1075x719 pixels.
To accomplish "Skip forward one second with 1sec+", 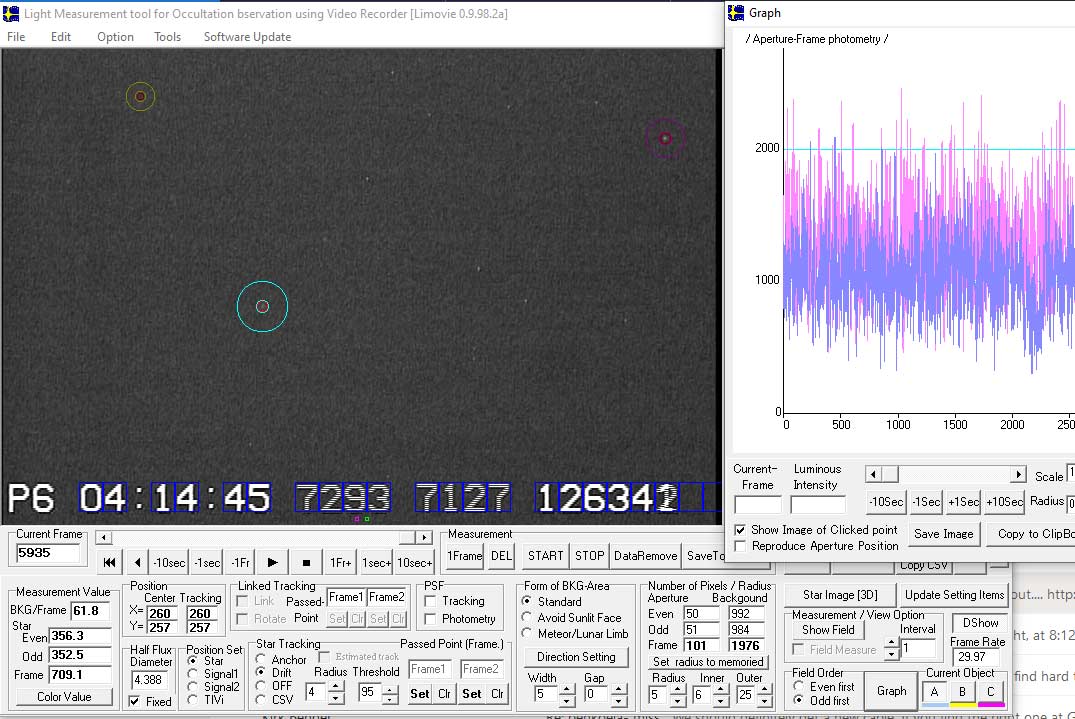I will 376,563.
